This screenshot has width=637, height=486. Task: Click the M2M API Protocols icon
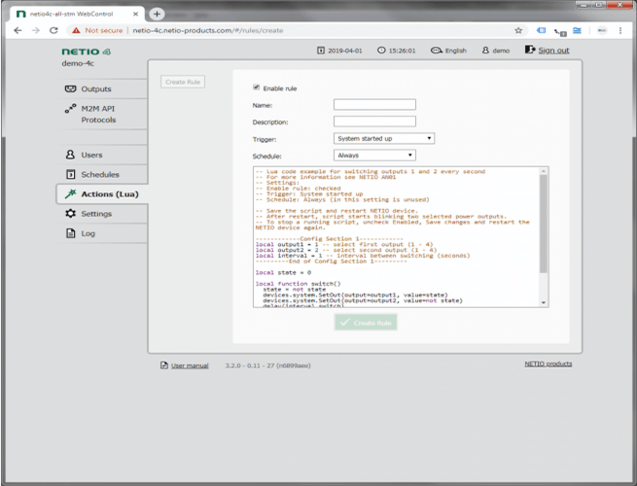(x=70, y=108)
